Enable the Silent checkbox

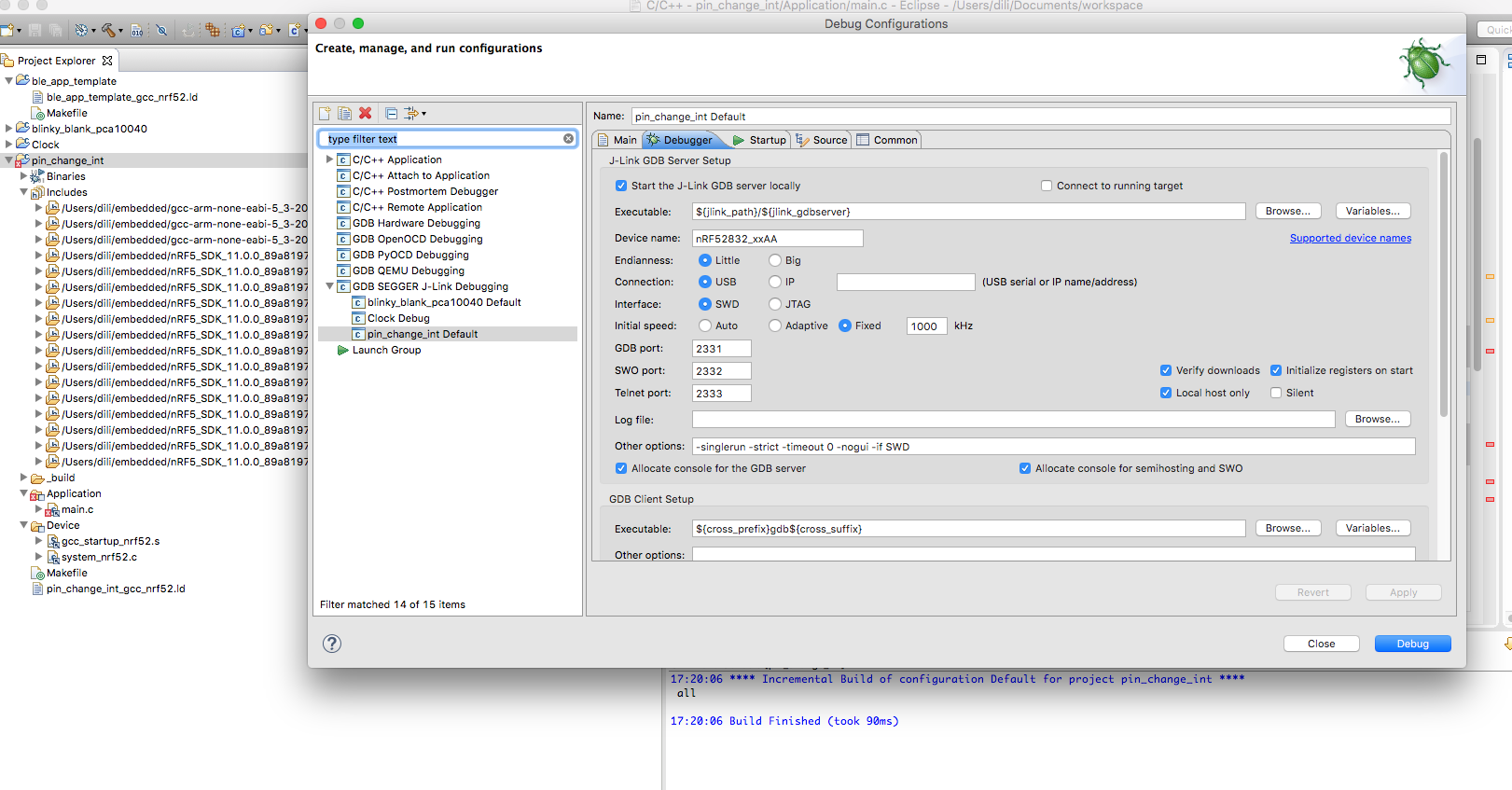point(1276,393)
